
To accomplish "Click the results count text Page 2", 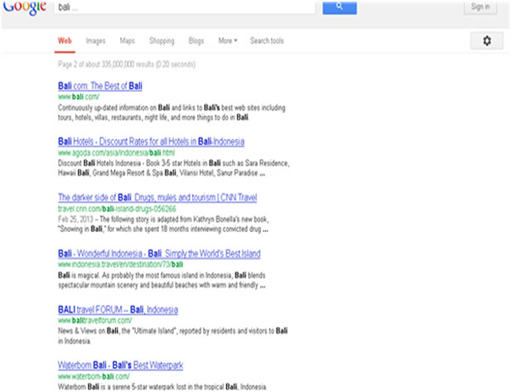I will click(127, 64).
